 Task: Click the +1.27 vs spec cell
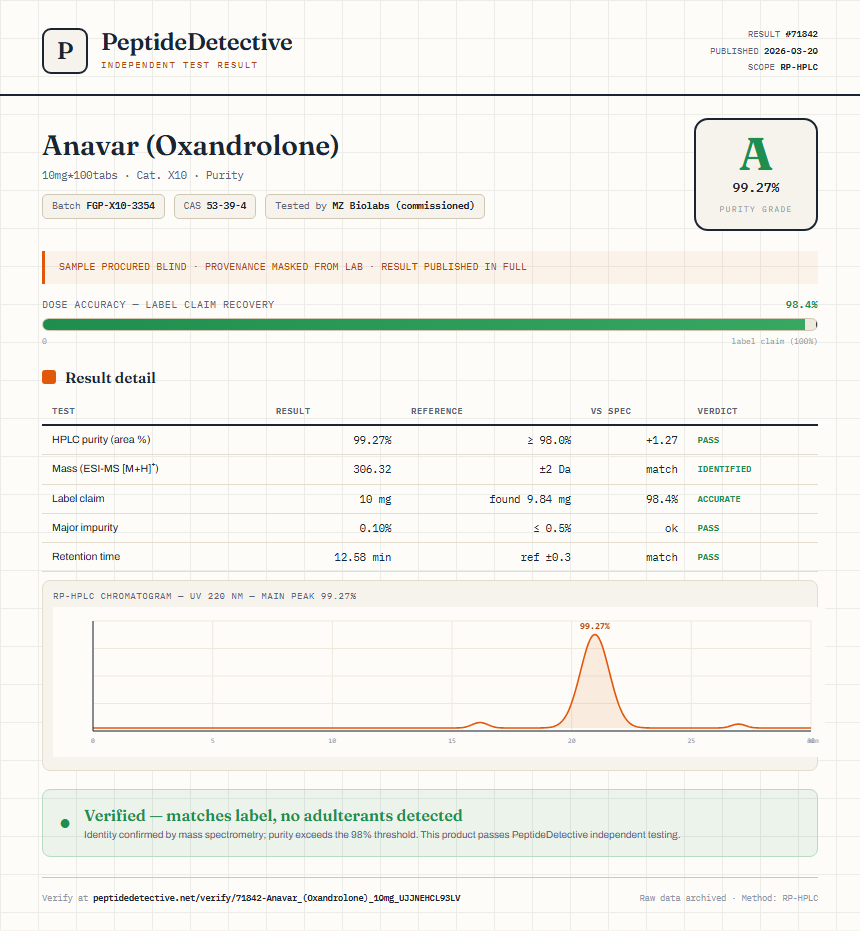coord(662,440)
